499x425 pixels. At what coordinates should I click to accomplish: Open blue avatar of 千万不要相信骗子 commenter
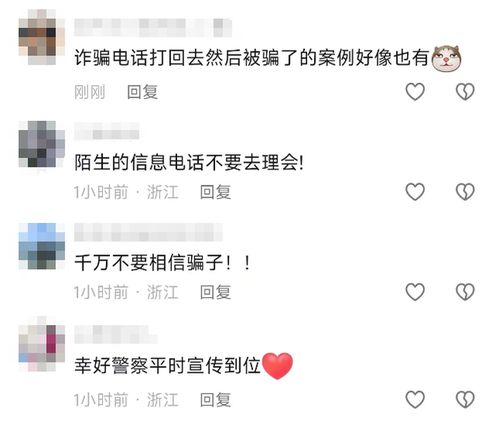tap(42, 246)
